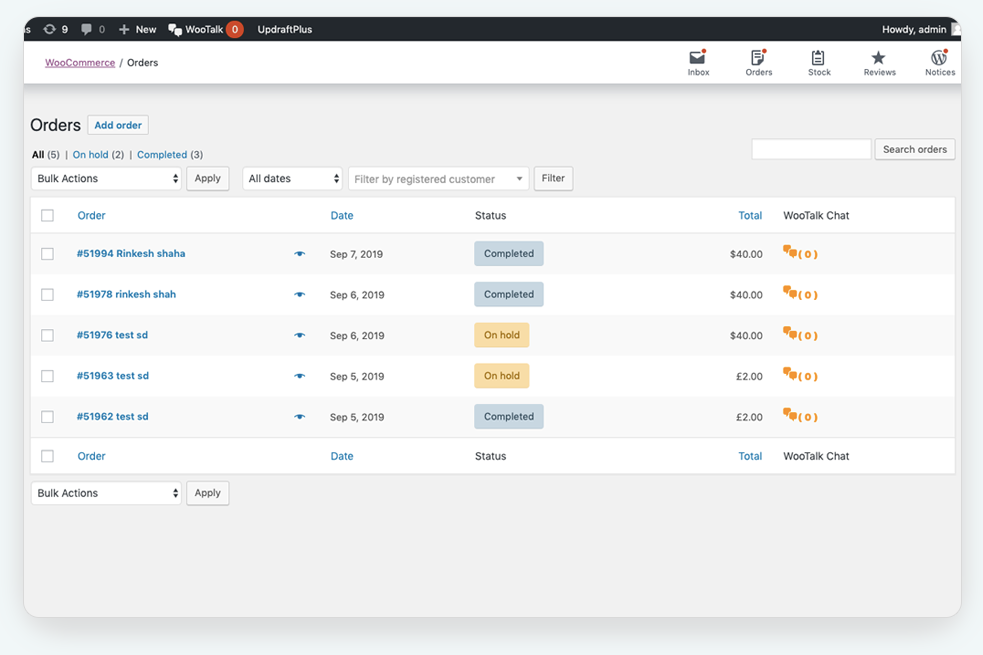Screen dimensions: 983x655
Task: Click inside the search orders field
Action: tap(810, 148)
